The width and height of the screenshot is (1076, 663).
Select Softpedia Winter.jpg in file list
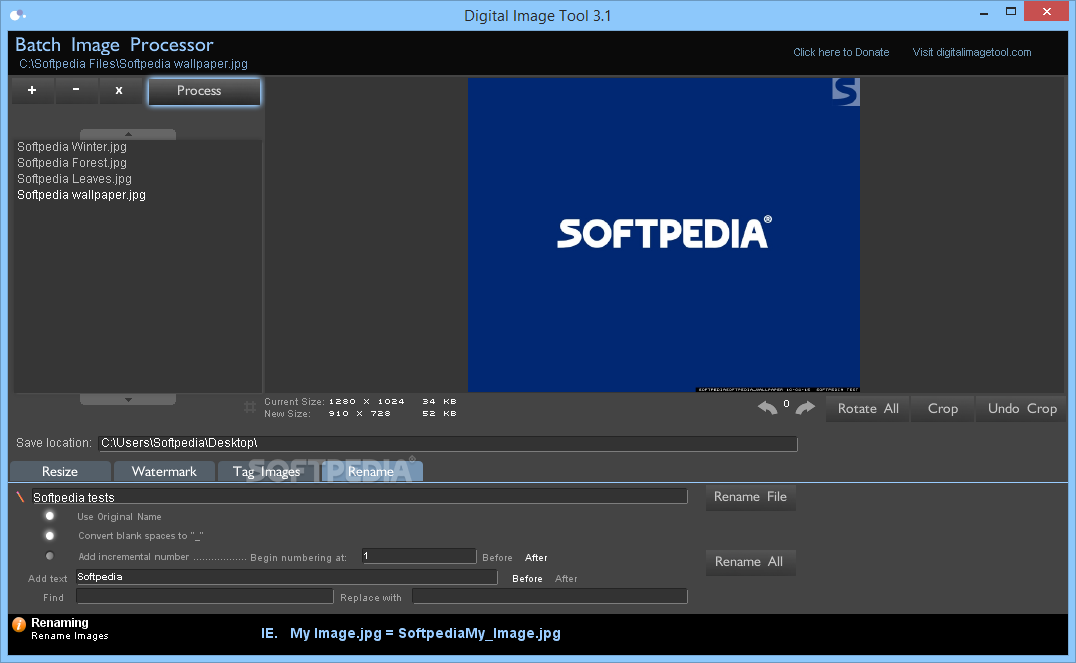72,147
